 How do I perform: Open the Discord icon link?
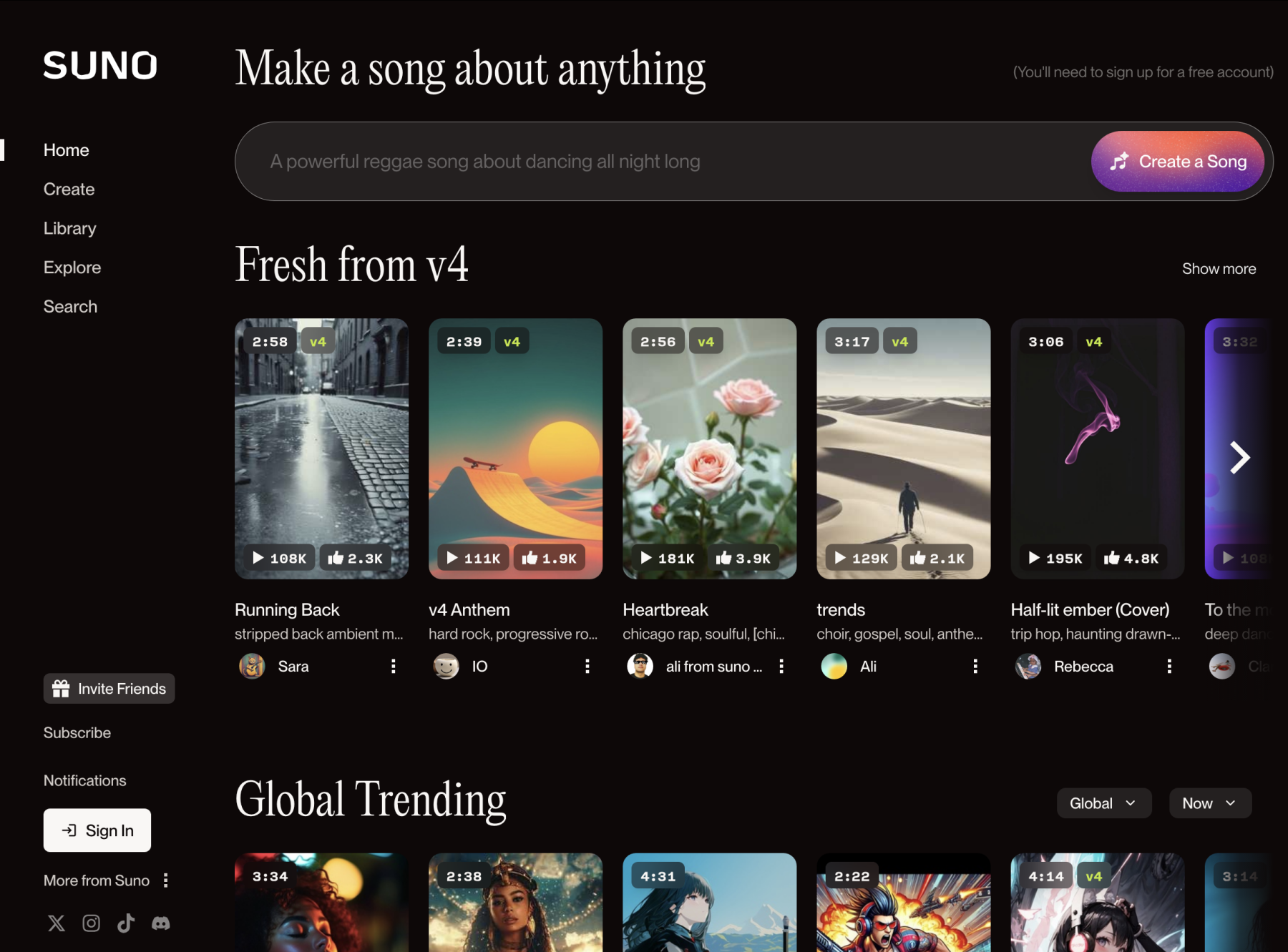pos(161,923)
